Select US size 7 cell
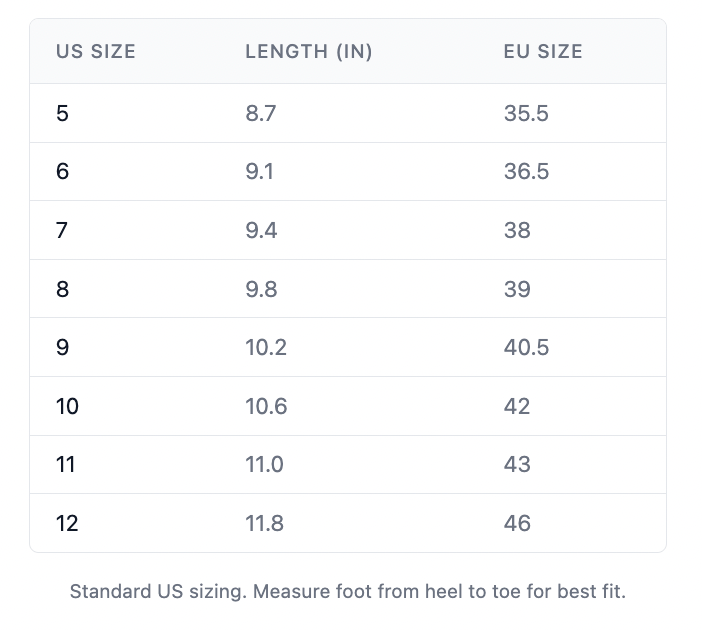The image size is (702, 630). [x=63, y=231]
